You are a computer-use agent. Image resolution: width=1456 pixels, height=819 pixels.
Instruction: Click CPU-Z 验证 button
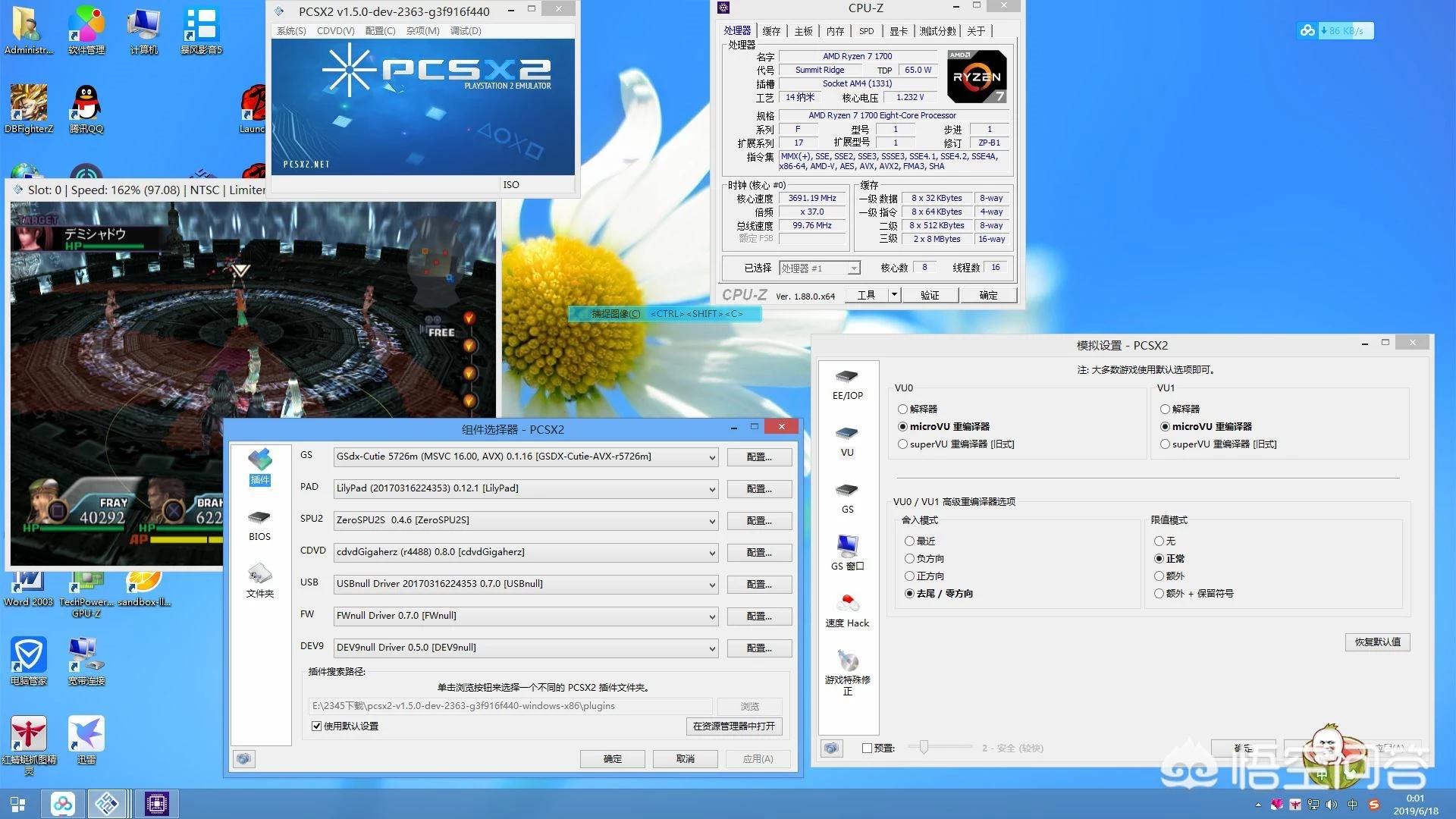(x=930, y=295)
